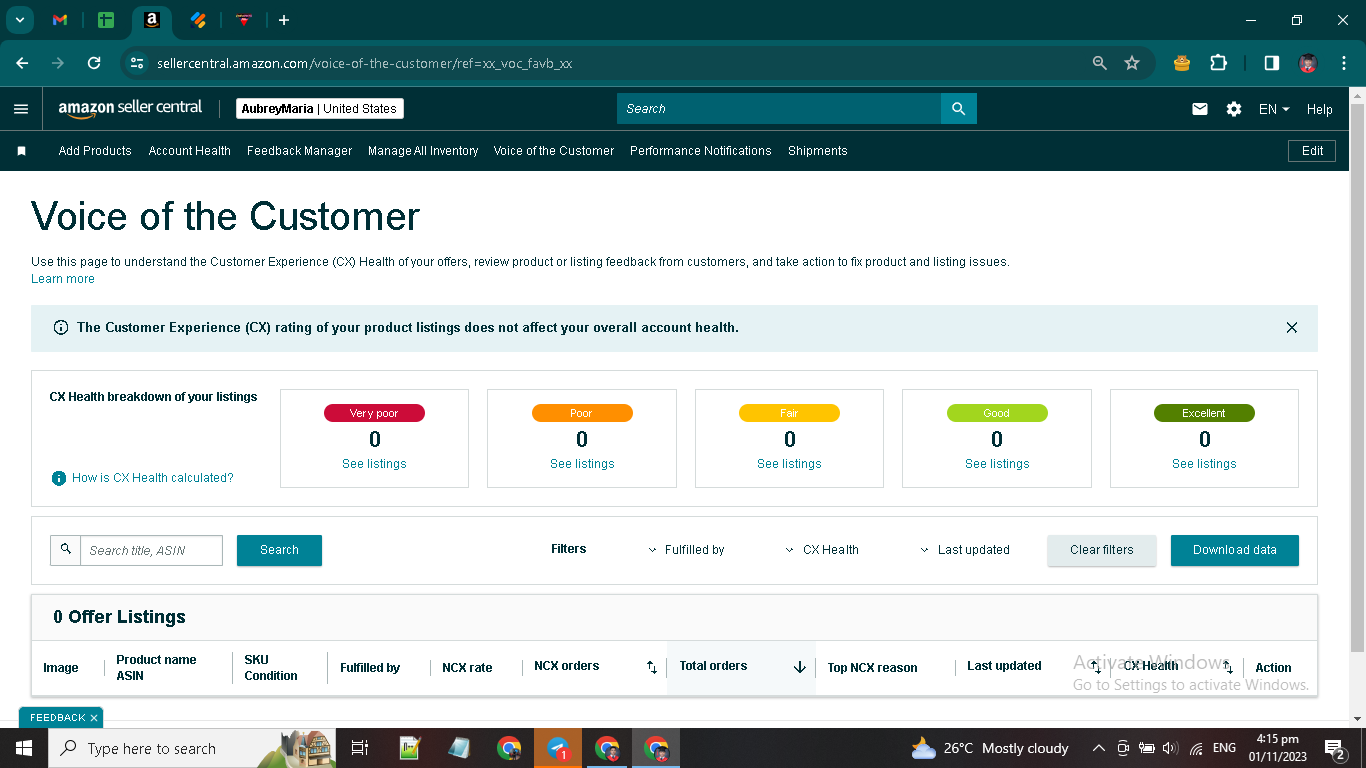Click the Search title, ASIN field
Viewport: 1366px width, 768px height.
(151, 550)
